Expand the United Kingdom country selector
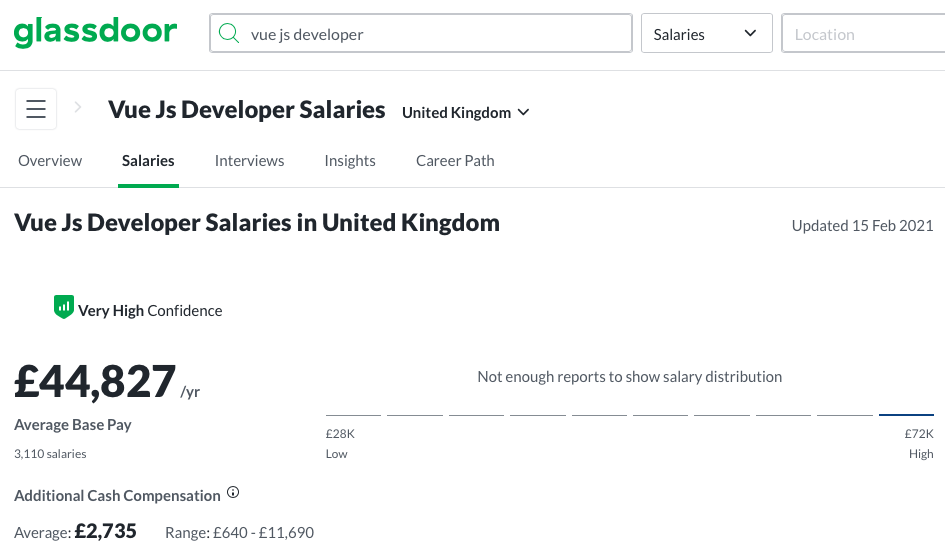 click(465, 113)
